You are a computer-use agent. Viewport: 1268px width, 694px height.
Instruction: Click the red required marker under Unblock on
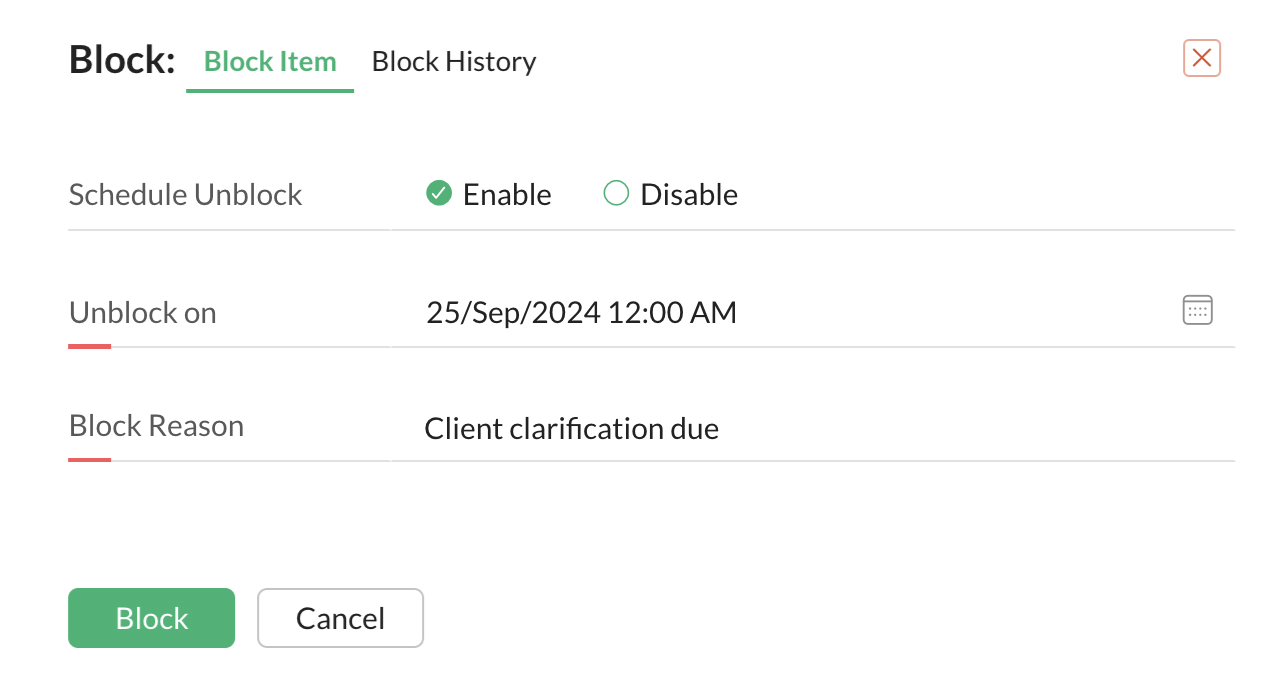point(89,346)
